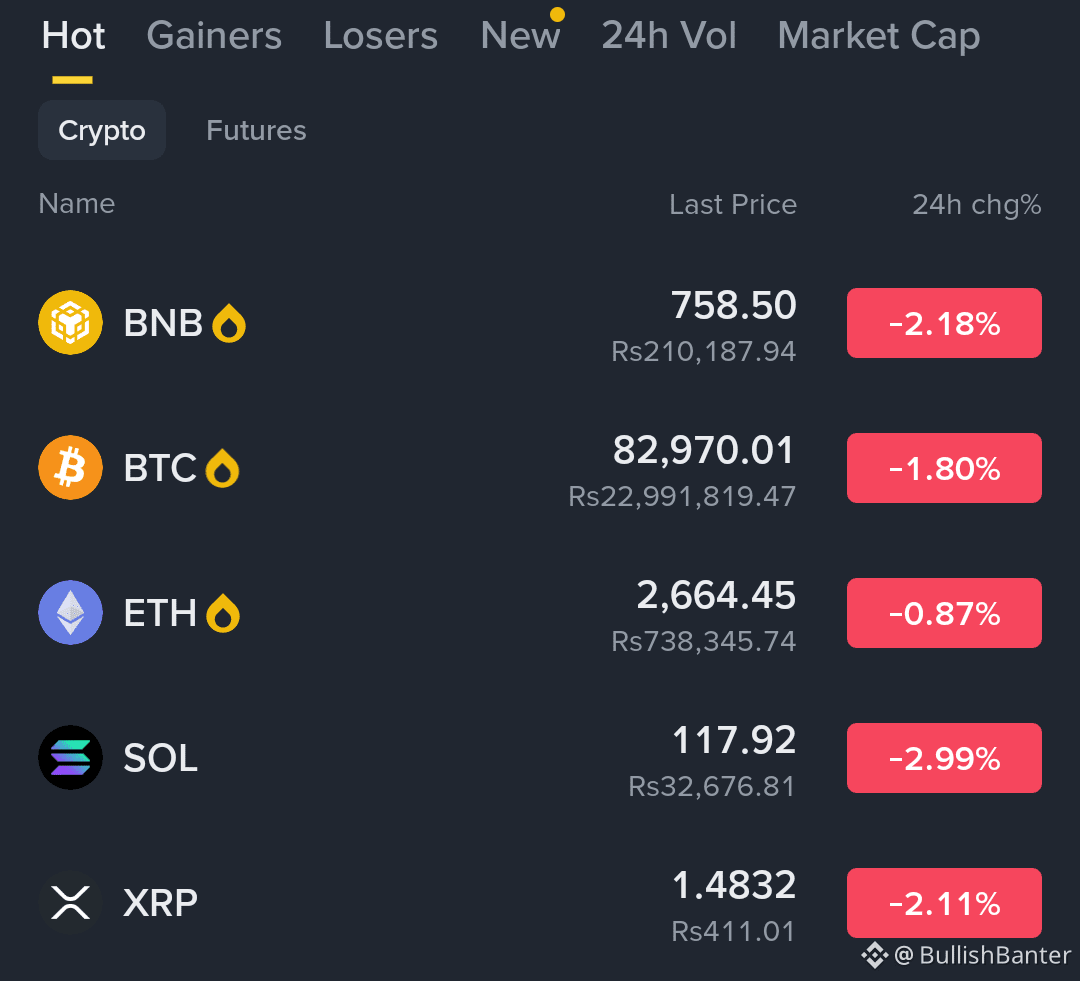The image size is (1080, 981).
Task: Click SOL's -2.99% change badge
Action: [x=944, y=758]
